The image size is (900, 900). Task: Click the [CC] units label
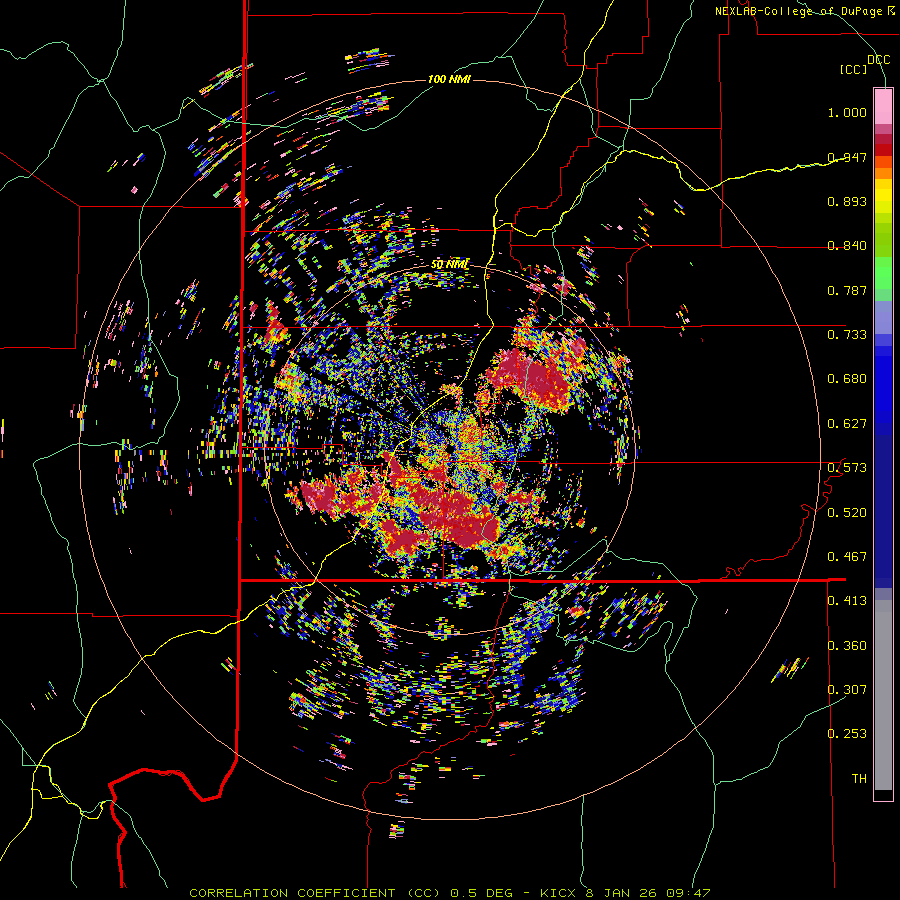[853, 69]
